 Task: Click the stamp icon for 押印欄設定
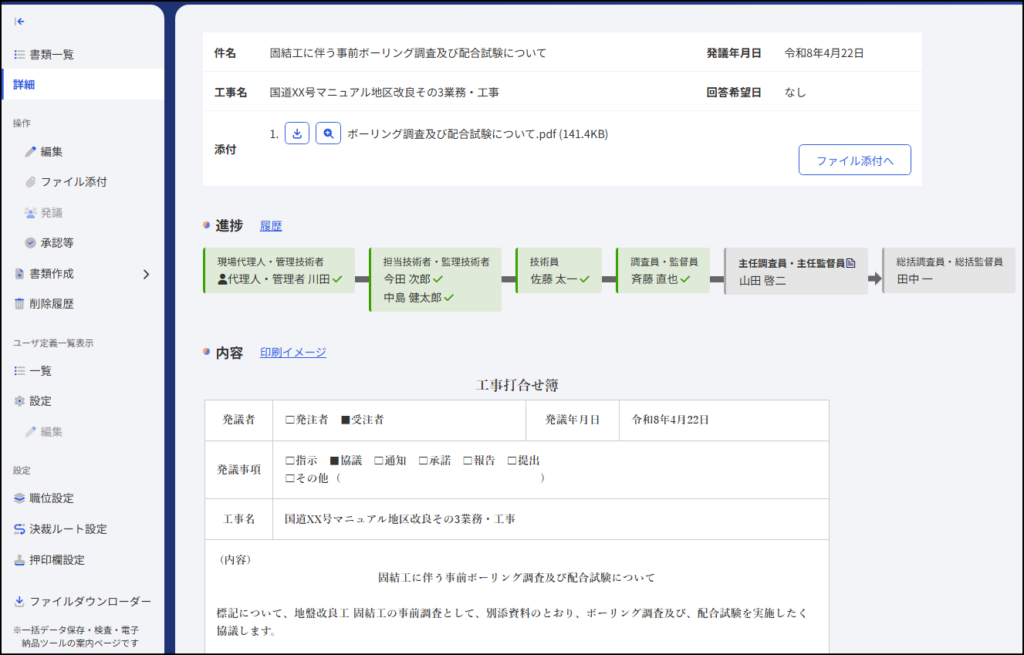pos(20,560)
